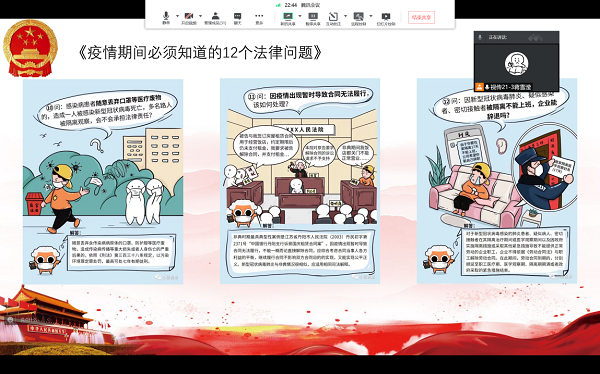Viewport: 600px width, 374px height.
Task: Expand the annotation options arrow
Action: 346,16
